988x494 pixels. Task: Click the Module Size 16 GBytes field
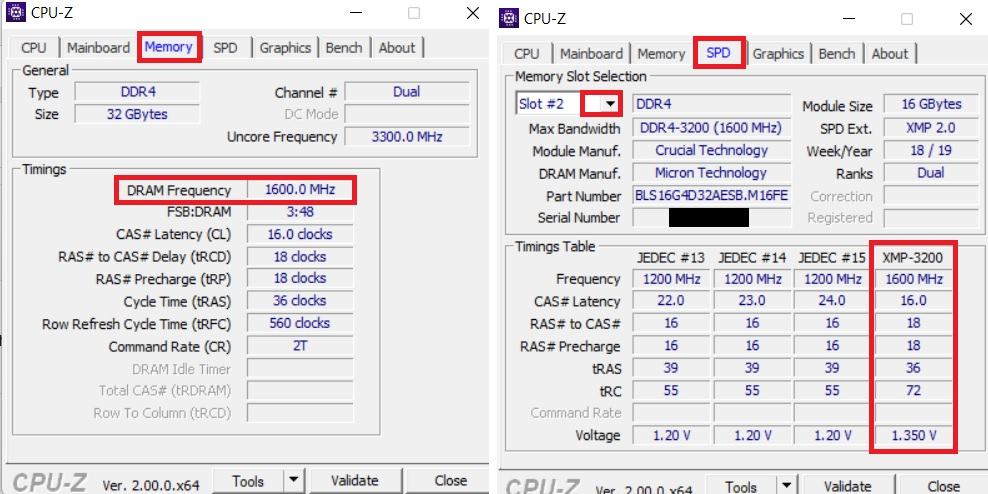(x=931, y=104)
